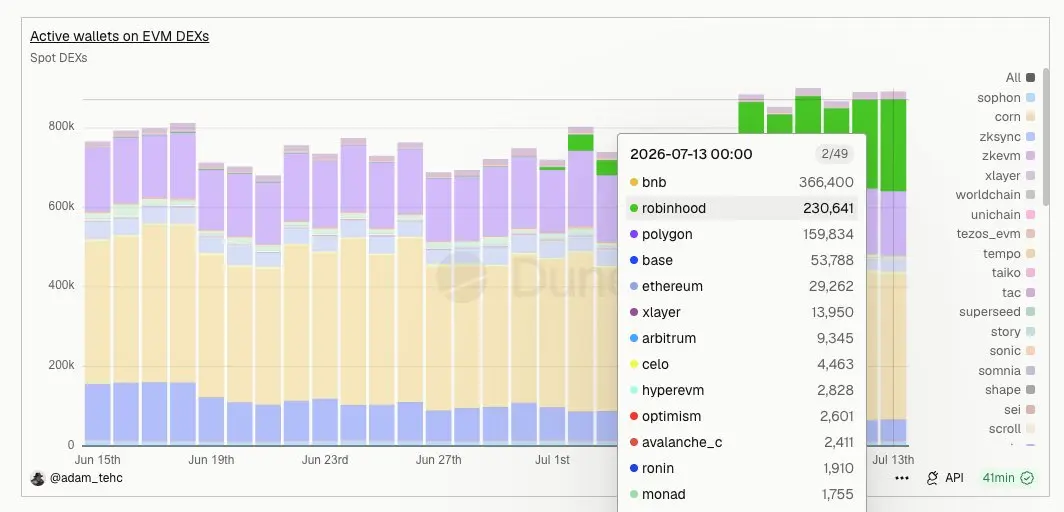Open the @adam_tehc author profile
This screenshot has height=512, width=1064.
(86, 477)
